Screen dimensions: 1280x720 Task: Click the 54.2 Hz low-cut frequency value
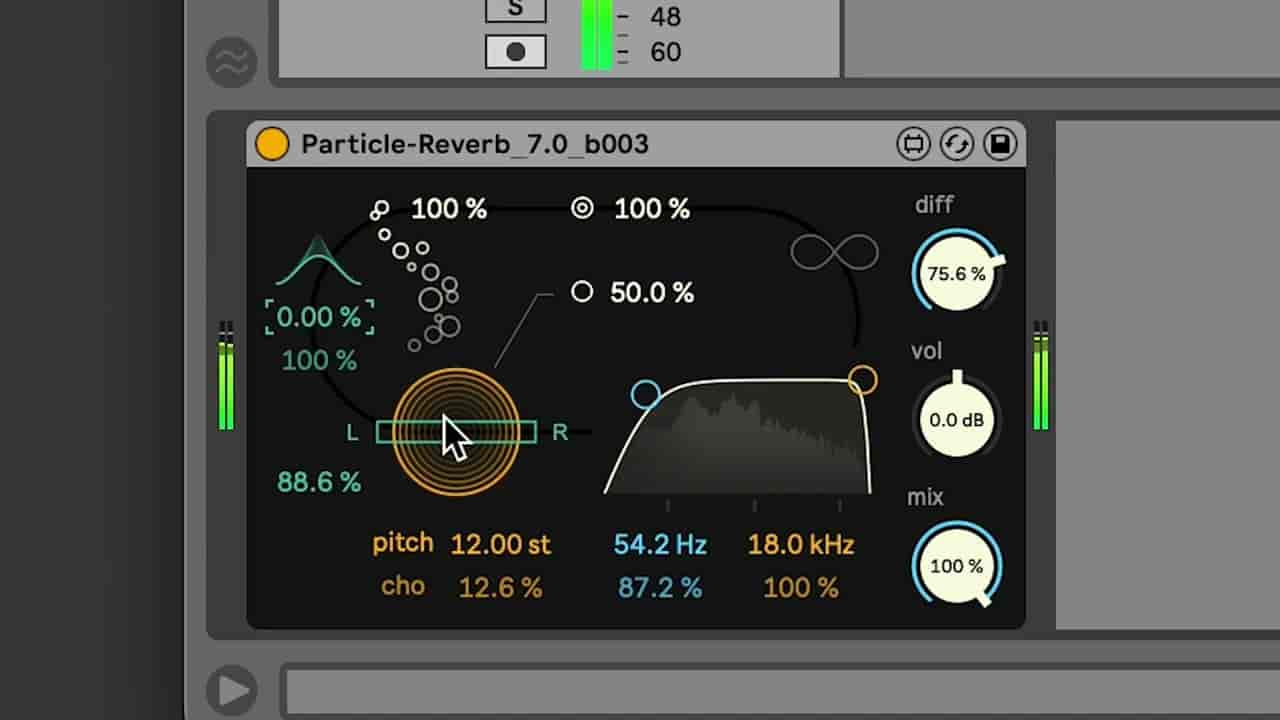coord(658,544)
